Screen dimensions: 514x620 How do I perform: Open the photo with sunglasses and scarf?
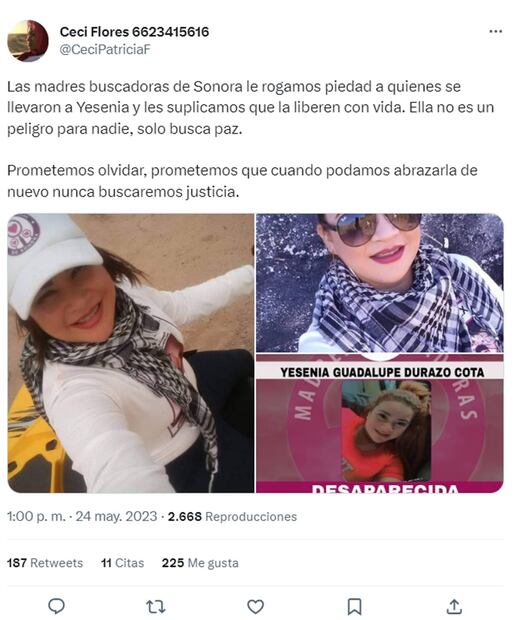[380, 283]
